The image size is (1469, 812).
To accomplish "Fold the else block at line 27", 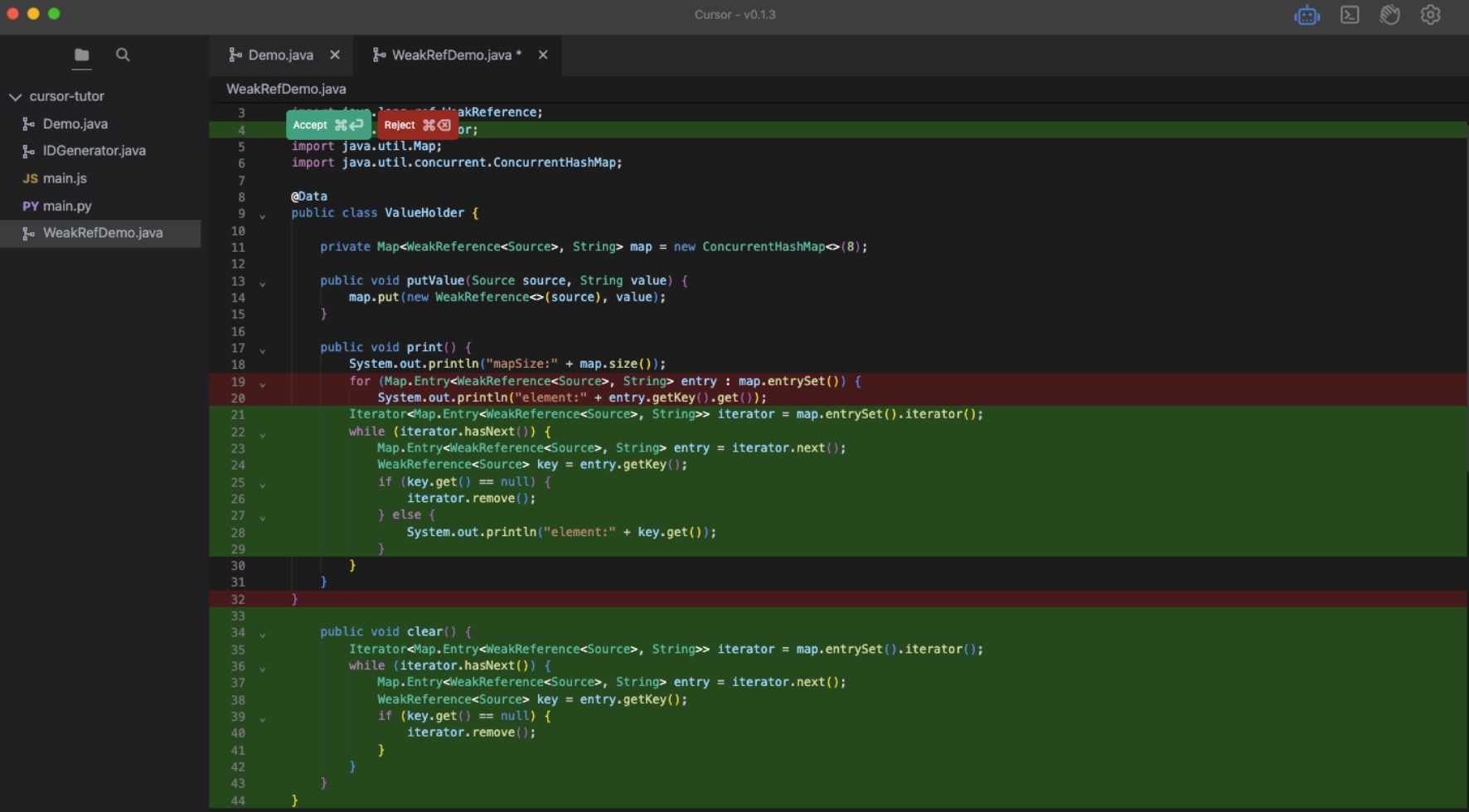I will coord(263,519).
